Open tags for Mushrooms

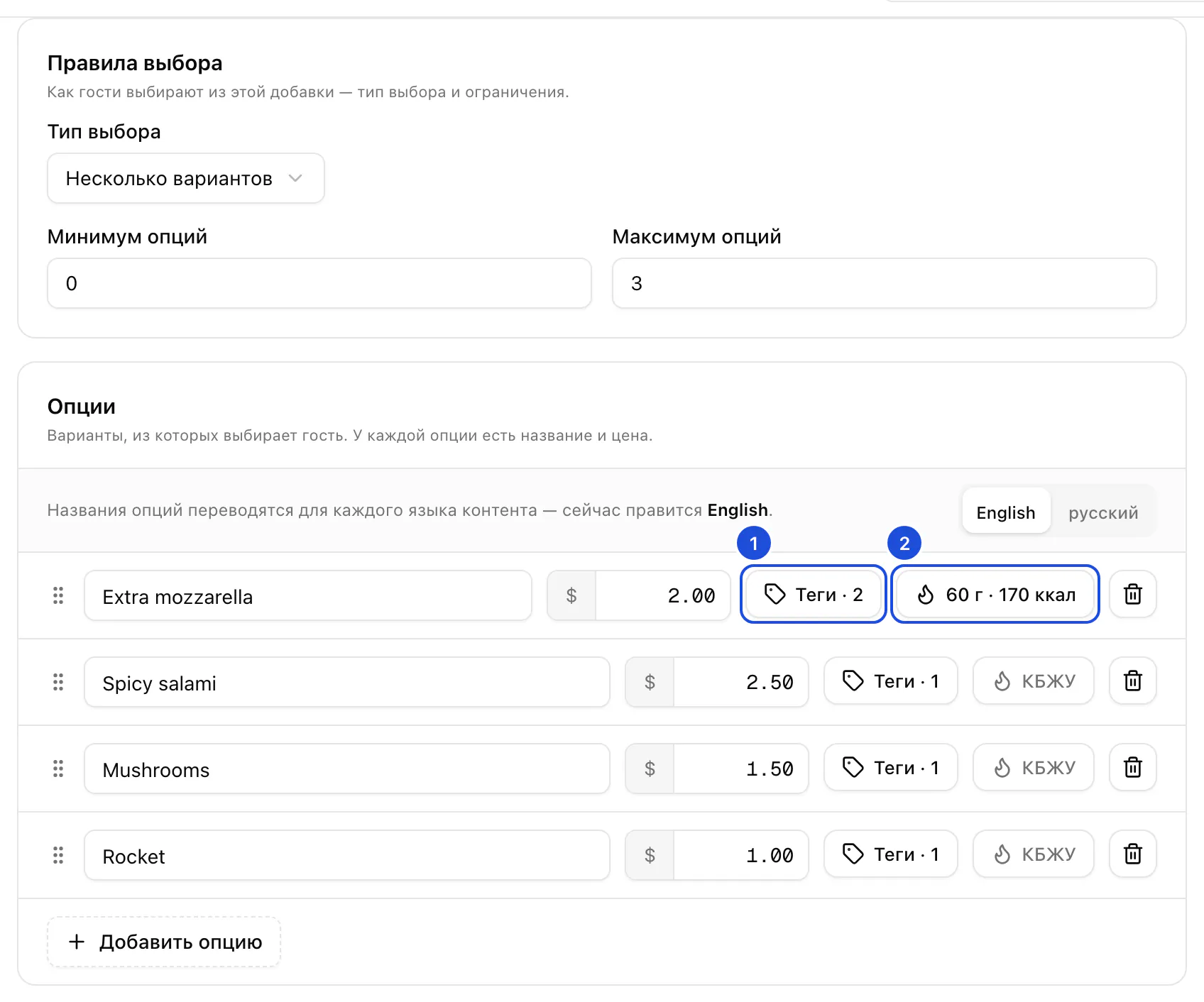(x=891, y=767)
